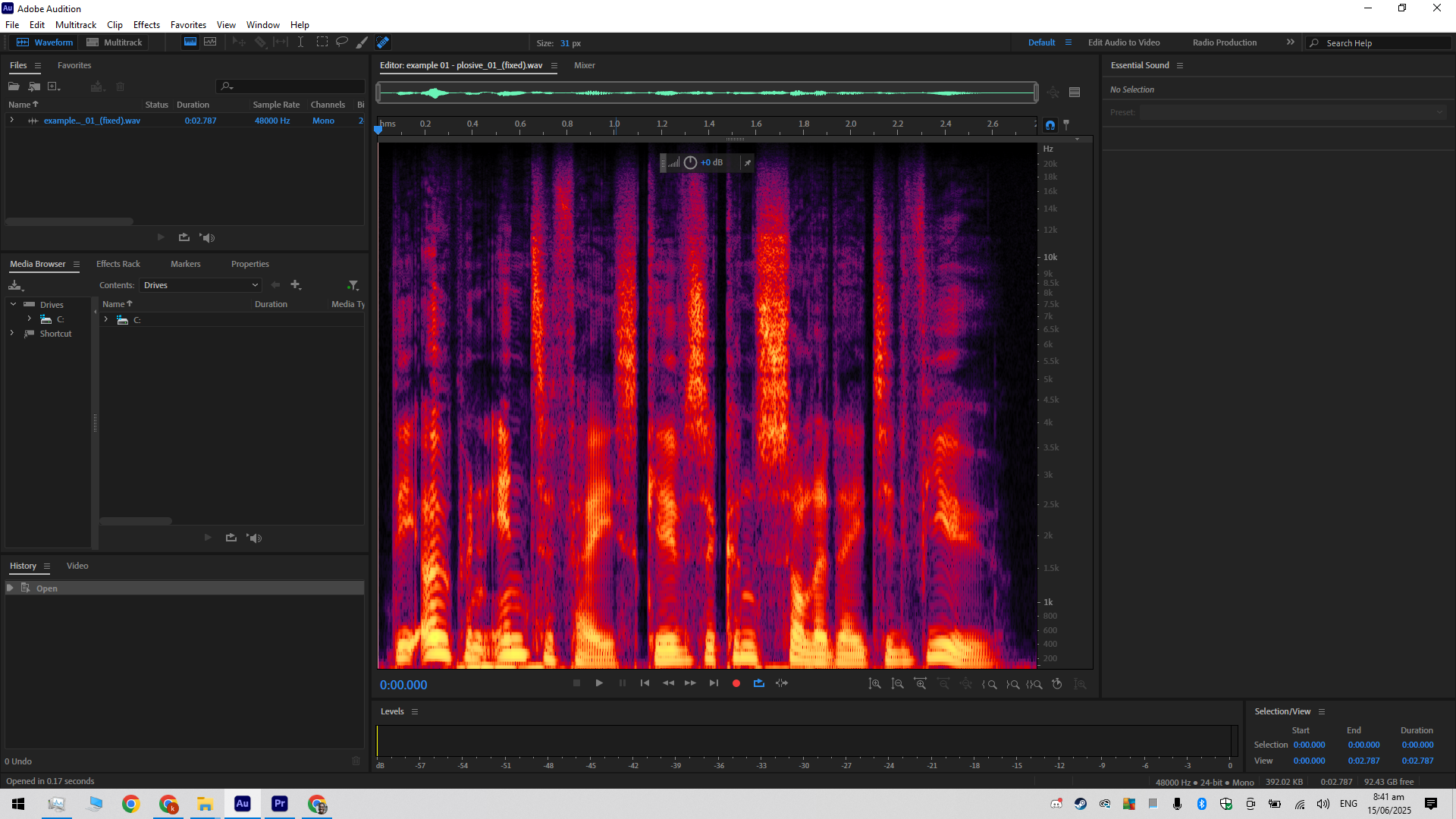Viewport: 1456px width, 819px height.
Task: Click the Media Browser import download icon
Action: pos(15,285)
